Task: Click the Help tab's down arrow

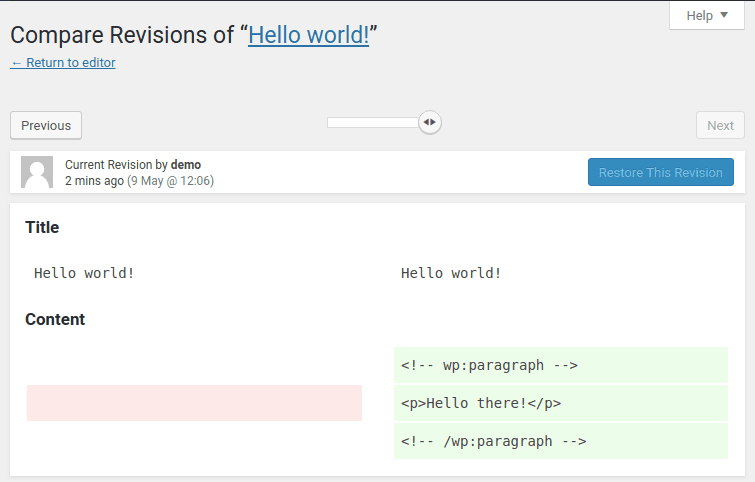Action: coord(724,15)
